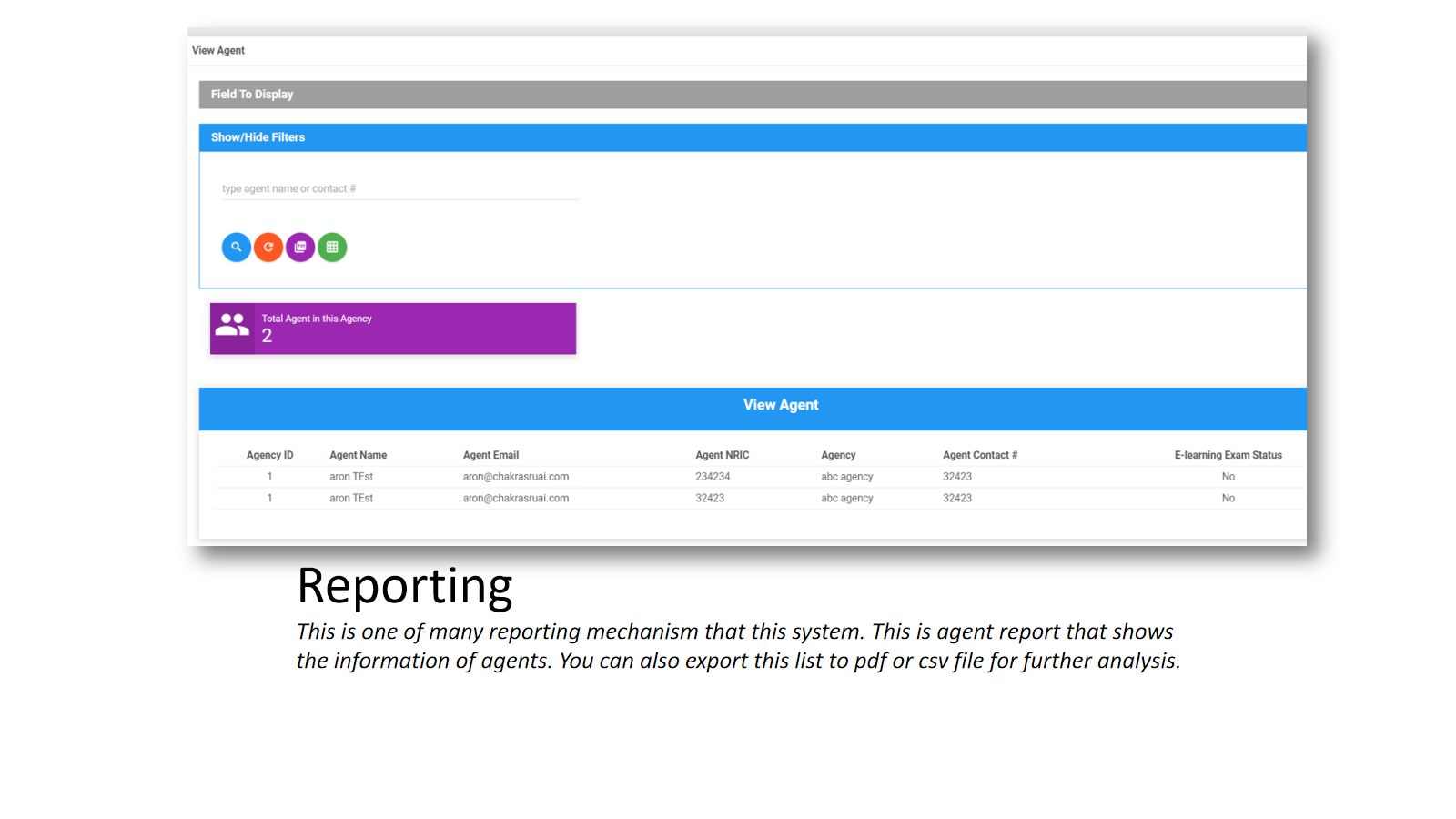Select the Agent NRIC value 234234
1456x819 pixels.
pyautogui.click(x=713, y=477)
